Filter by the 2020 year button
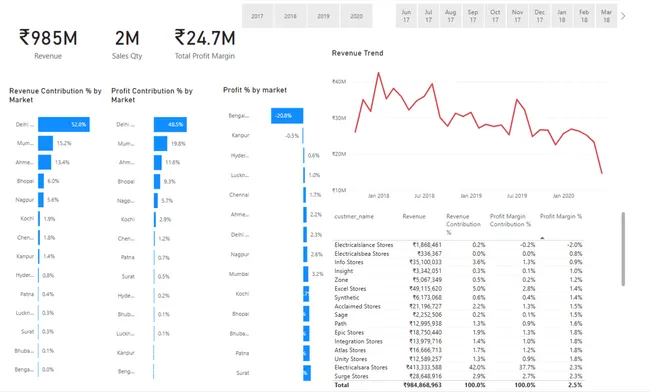The width and height of the screenshot is (650, 392). pos(357,16)
